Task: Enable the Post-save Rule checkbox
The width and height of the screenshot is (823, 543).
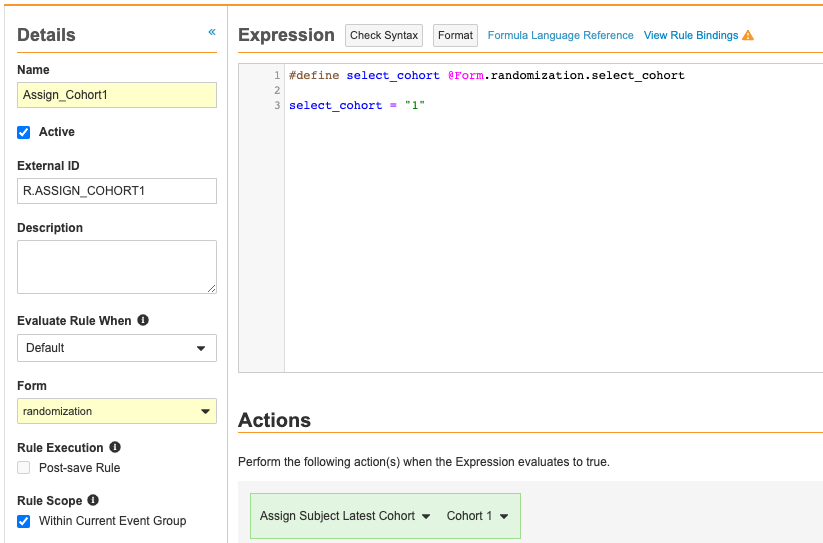Action: click(x=24, y=468)
